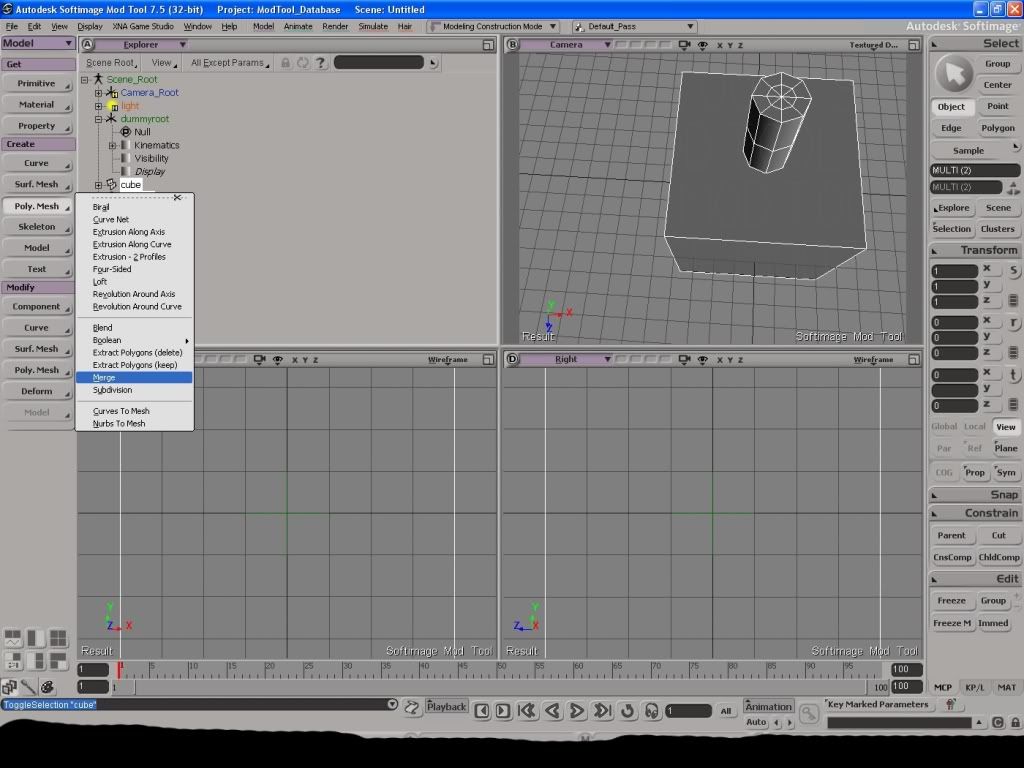Image resolution: width=1024 pixels, height=768 pixels.
Task: Expand the Camera_Root tree node
Action: coord(99,93)
